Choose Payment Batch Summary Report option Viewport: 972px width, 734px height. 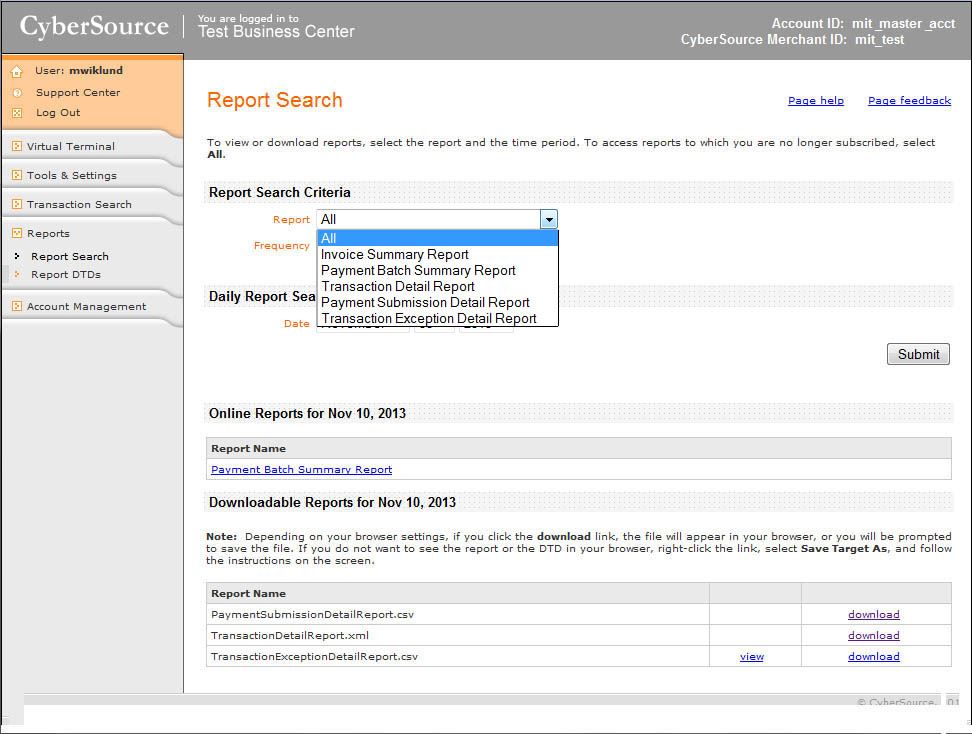(418, 270)
